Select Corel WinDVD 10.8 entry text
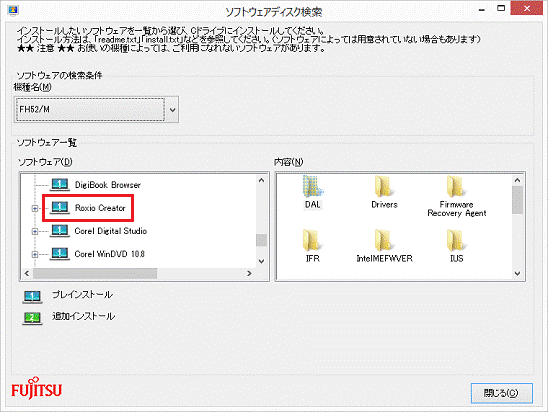 [x=110, y=254]
